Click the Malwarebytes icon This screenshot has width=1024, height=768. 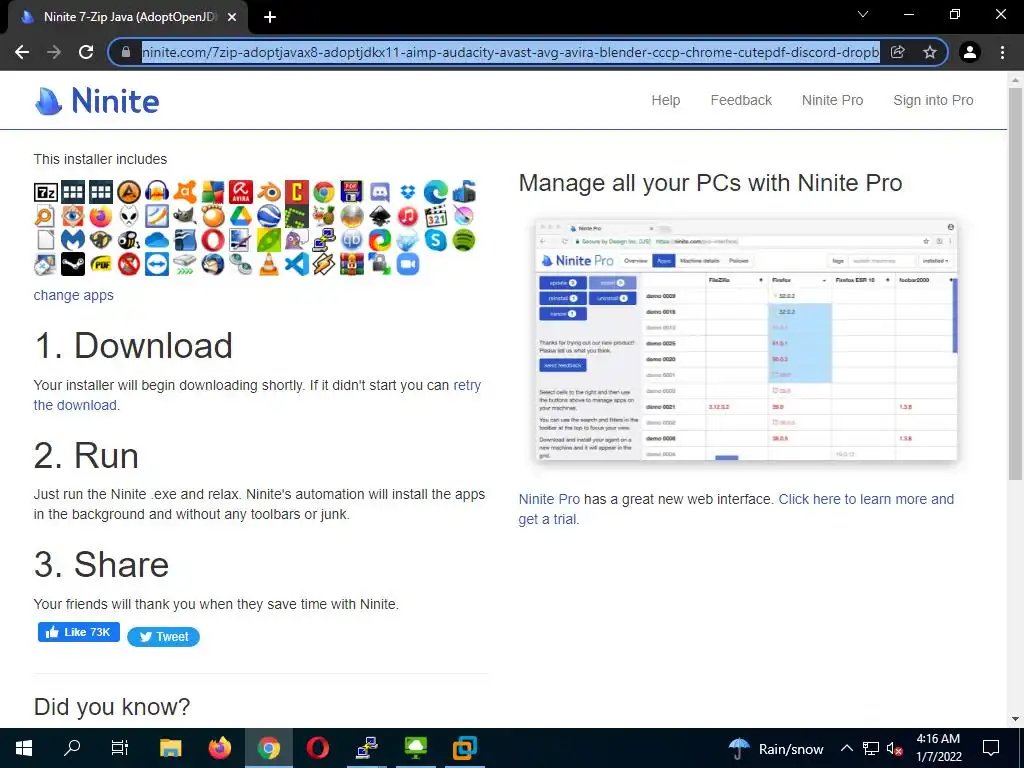click(73, 240)
